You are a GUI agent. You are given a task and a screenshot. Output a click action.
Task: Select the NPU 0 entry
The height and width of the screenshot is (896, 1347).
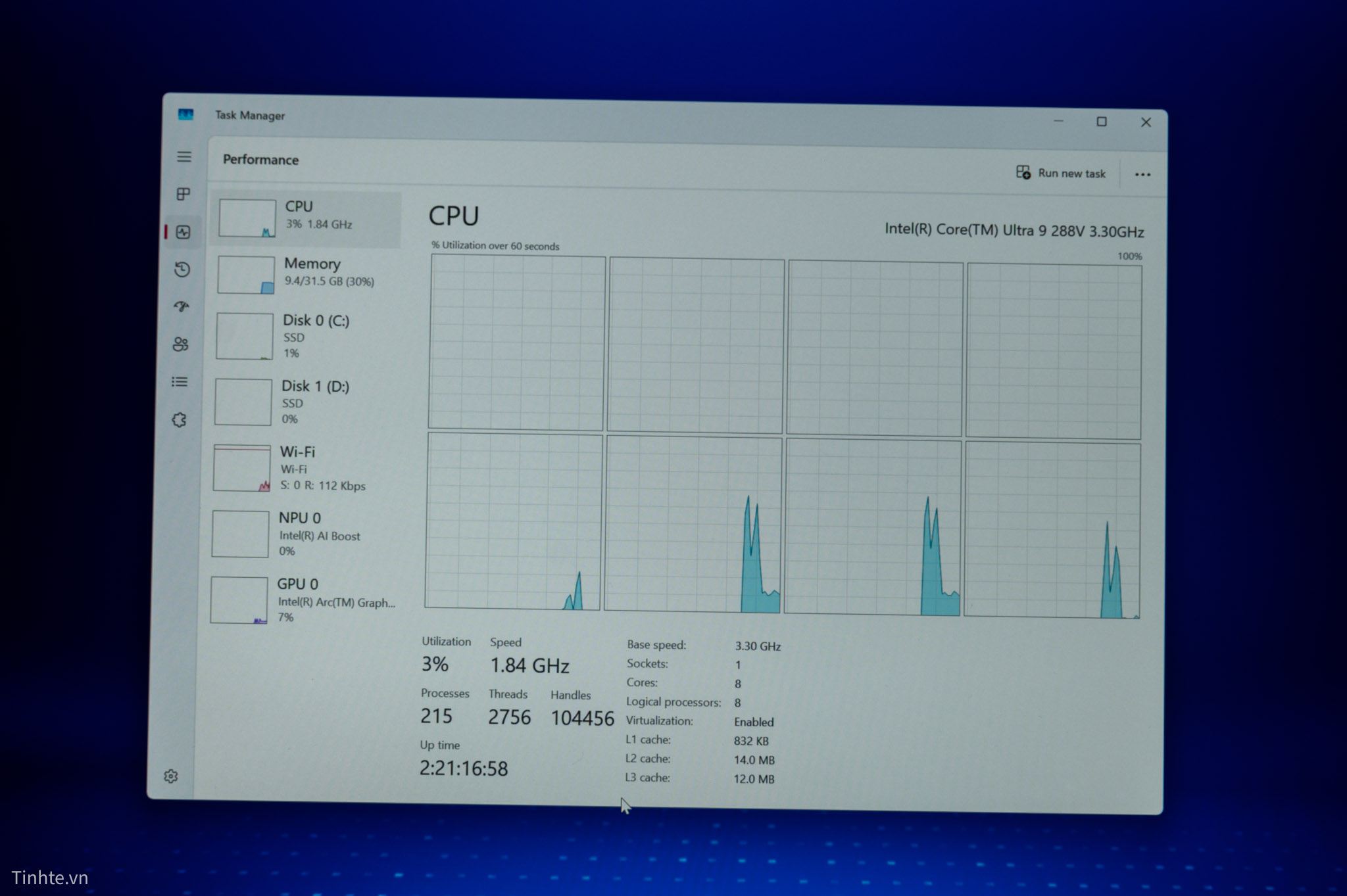[299, 534]
